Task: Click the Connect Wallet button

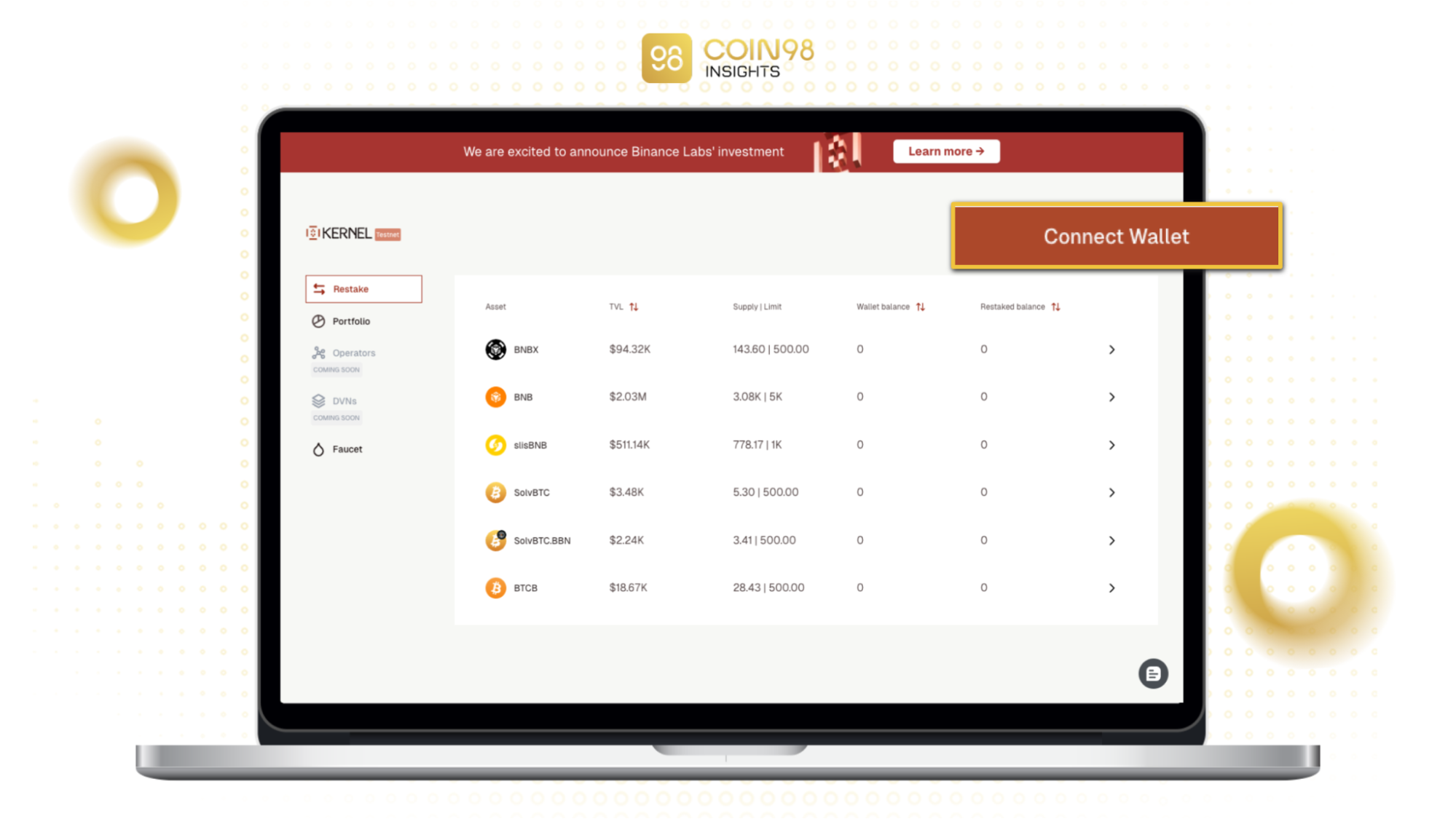Action: 1116,235
